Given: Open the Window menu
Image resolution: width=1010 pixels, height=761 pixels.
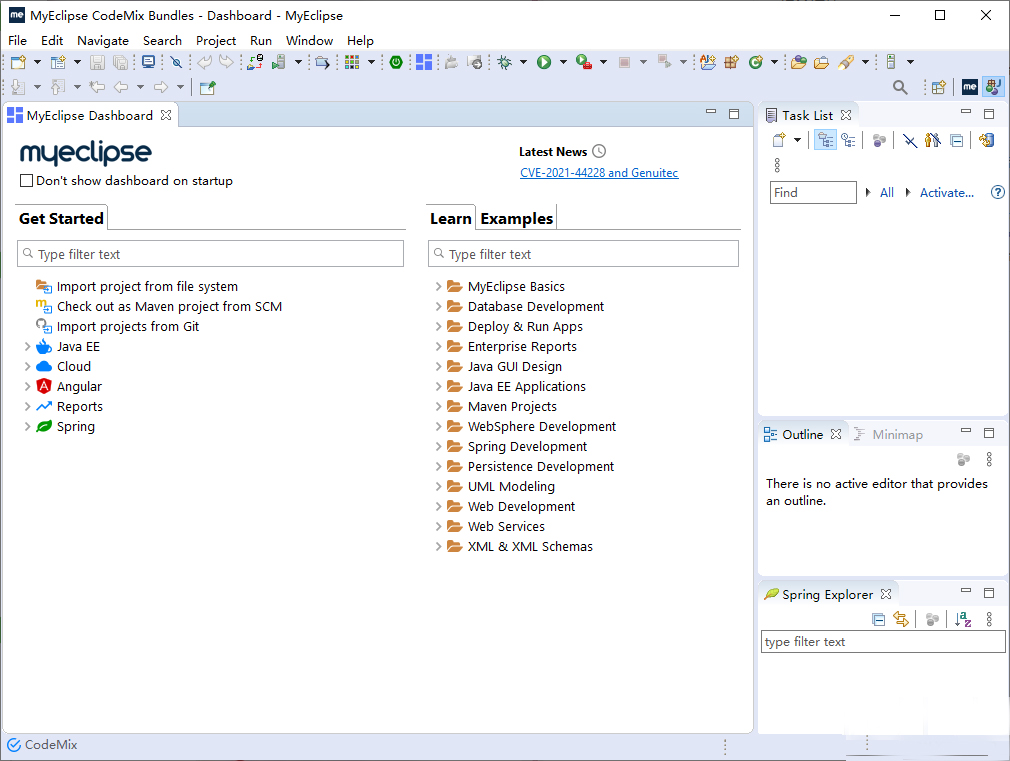Looking at the screenshot, I should pos(309,41).
